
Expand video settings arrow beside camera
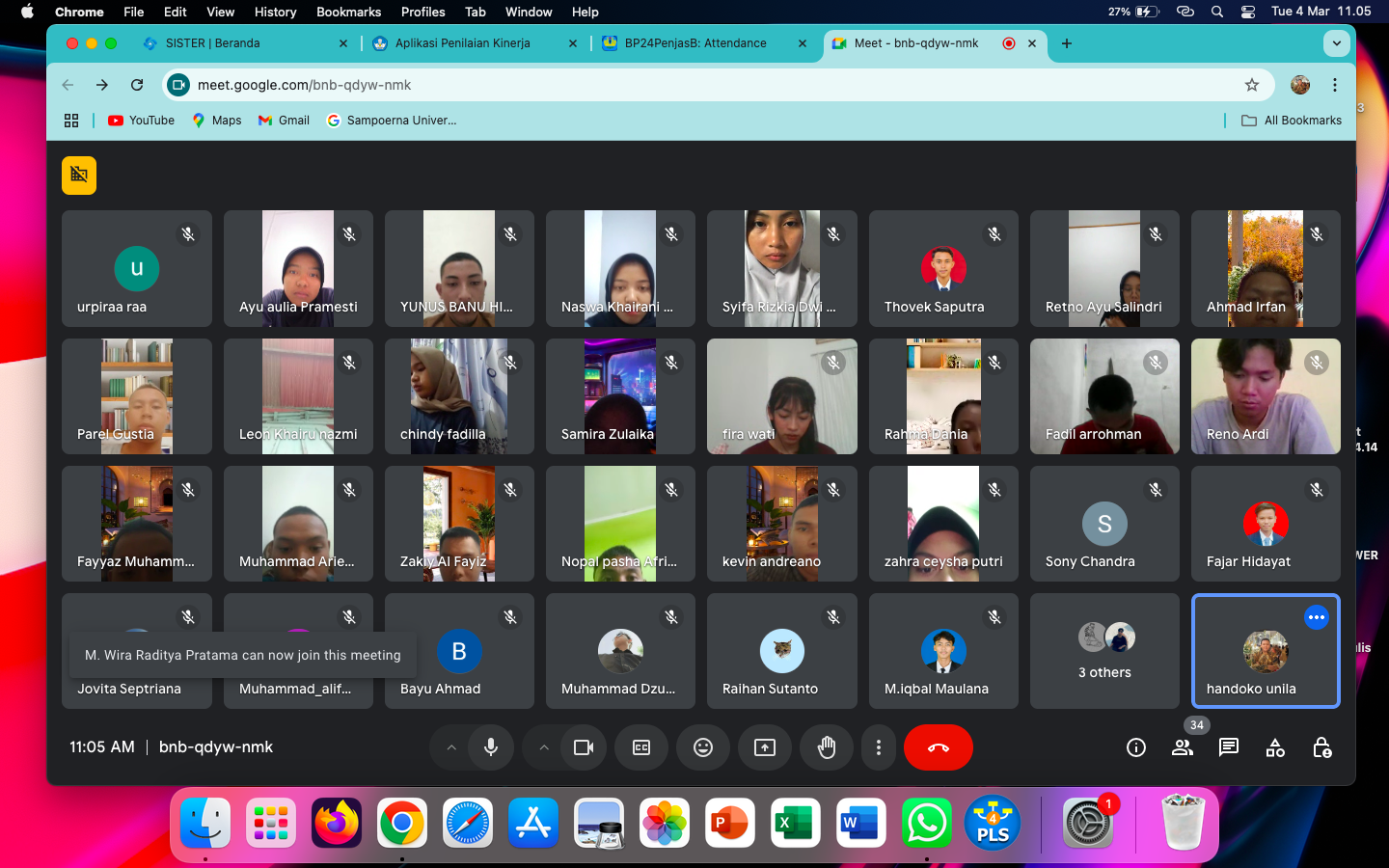click(544, 747)
